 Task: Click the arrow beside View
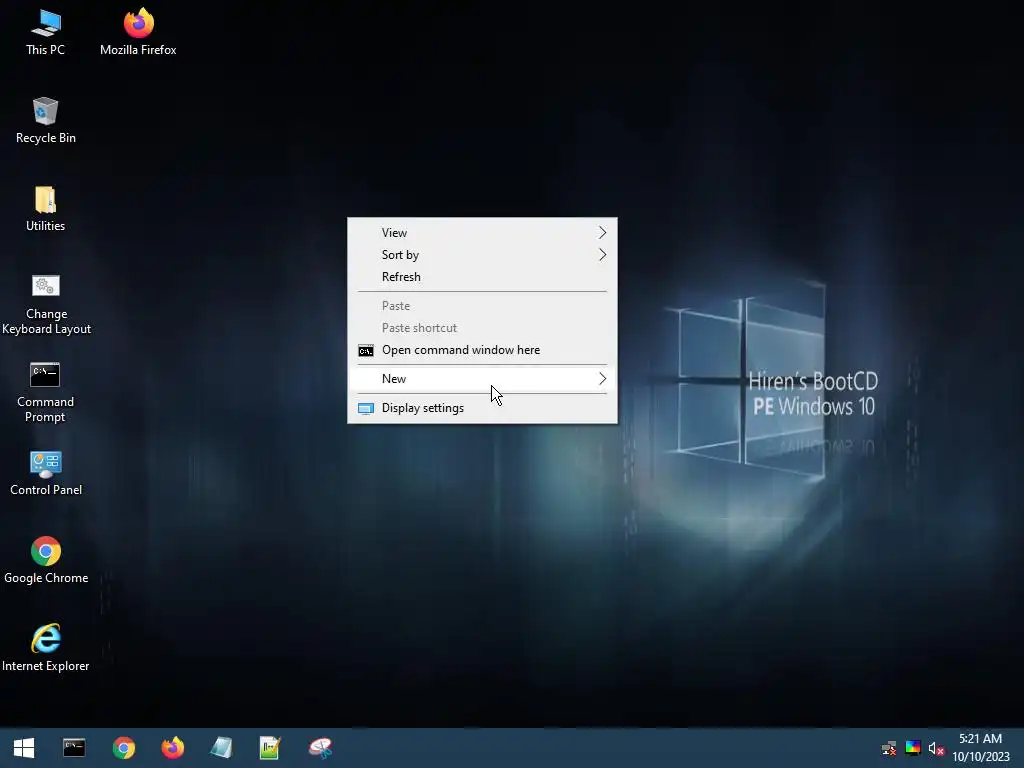click(602, 232)
